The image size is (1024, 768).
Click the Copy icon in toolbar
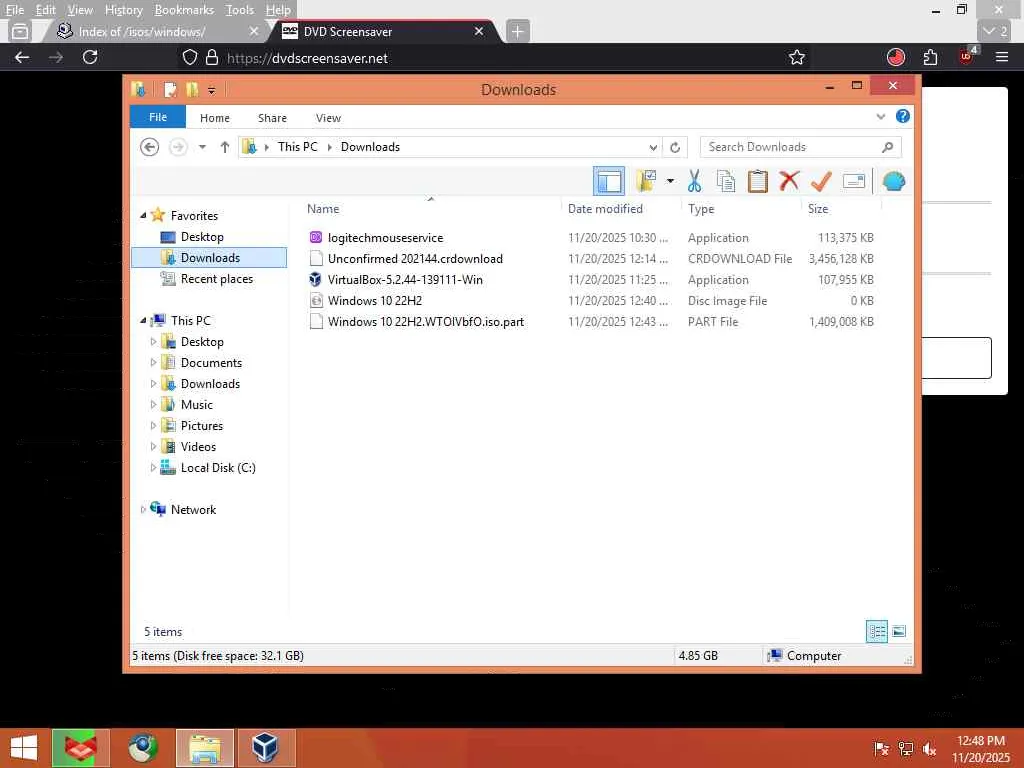point(726,181)
